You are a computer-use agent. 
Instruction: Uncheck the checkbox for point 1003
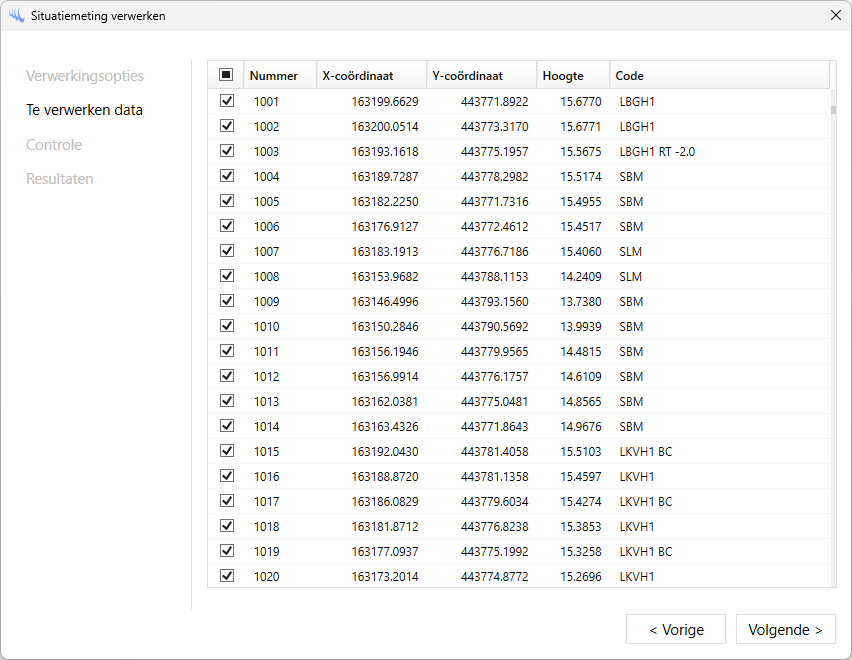[226, 151]
